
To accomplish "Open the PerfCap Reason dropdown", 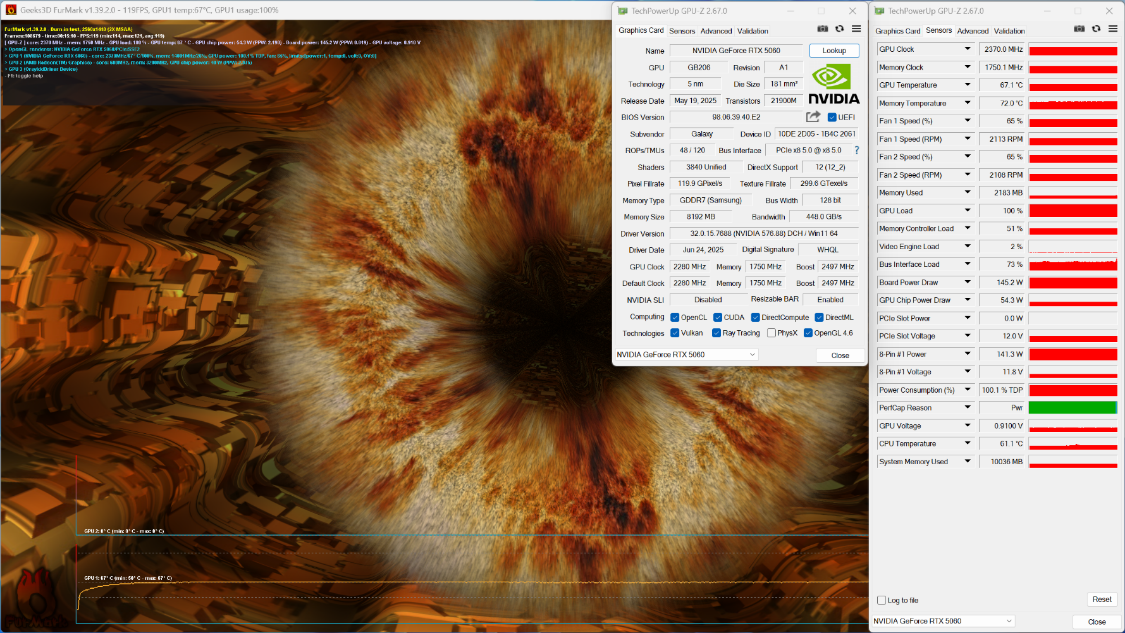I will (x=967, y=408).
